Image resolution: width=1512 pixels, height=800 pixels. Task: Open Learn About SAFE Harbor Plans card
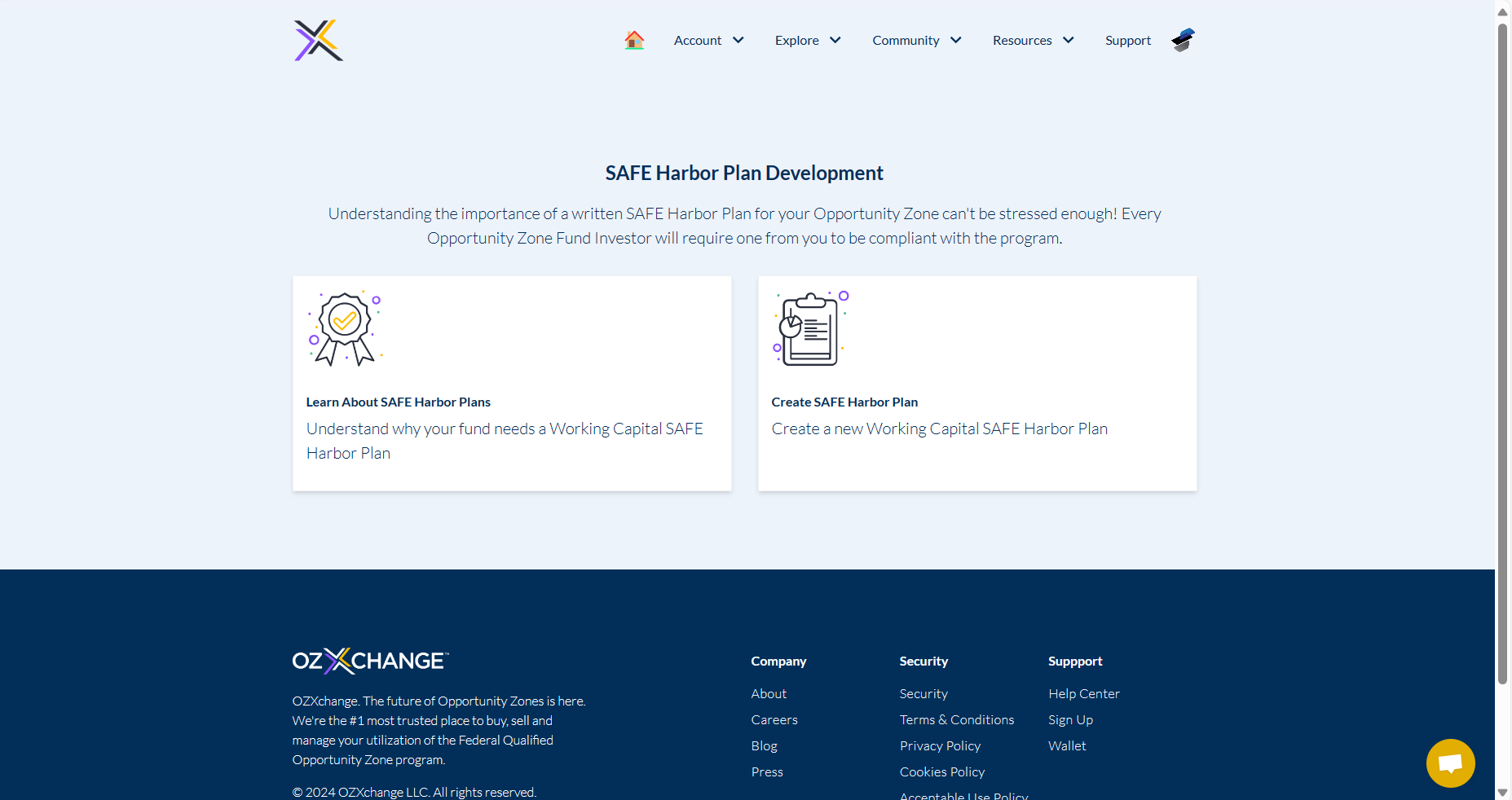512,384
